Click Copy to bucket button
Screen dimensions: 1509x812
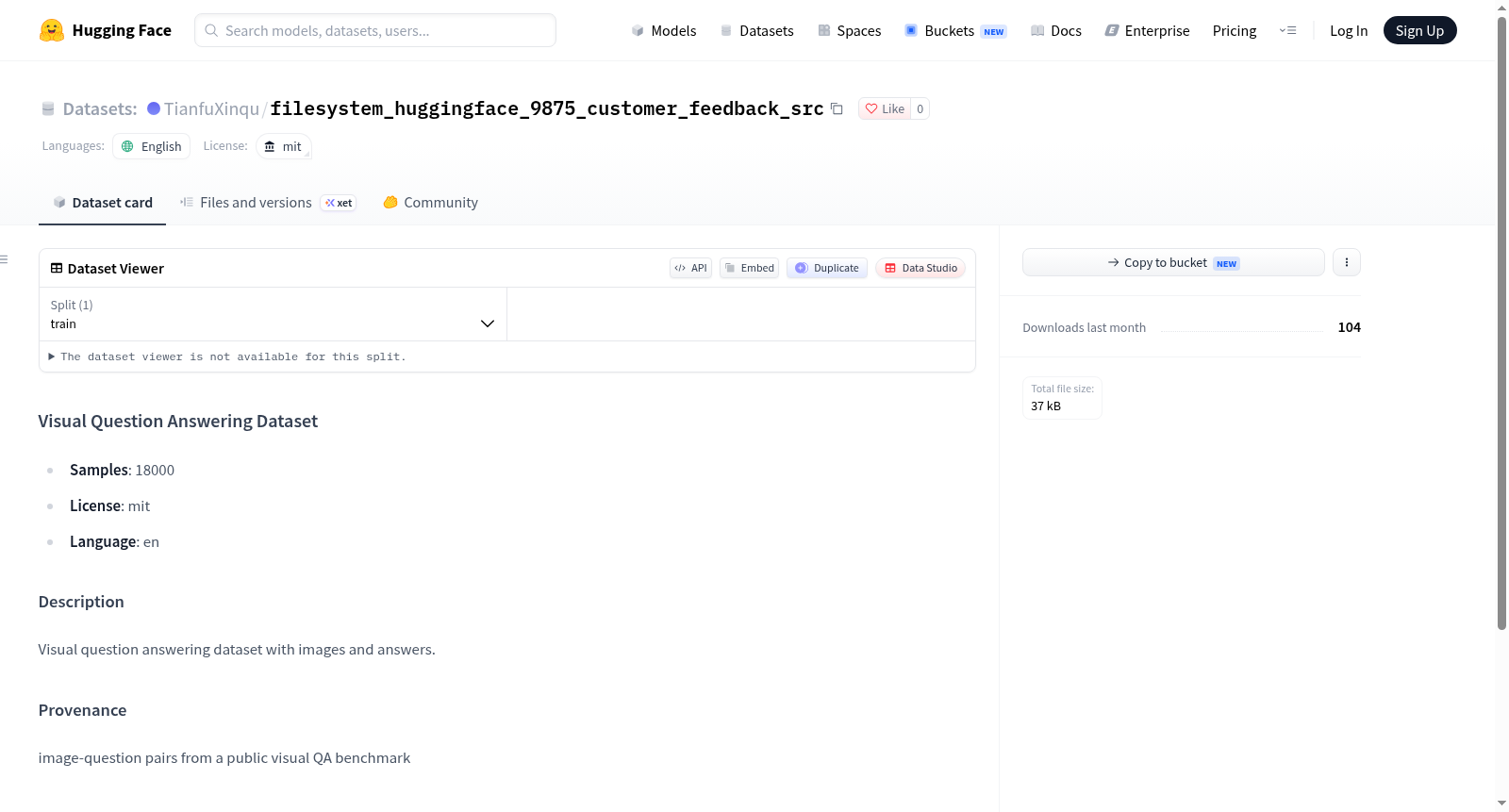pyautogui.click(x=1173, y=262)
